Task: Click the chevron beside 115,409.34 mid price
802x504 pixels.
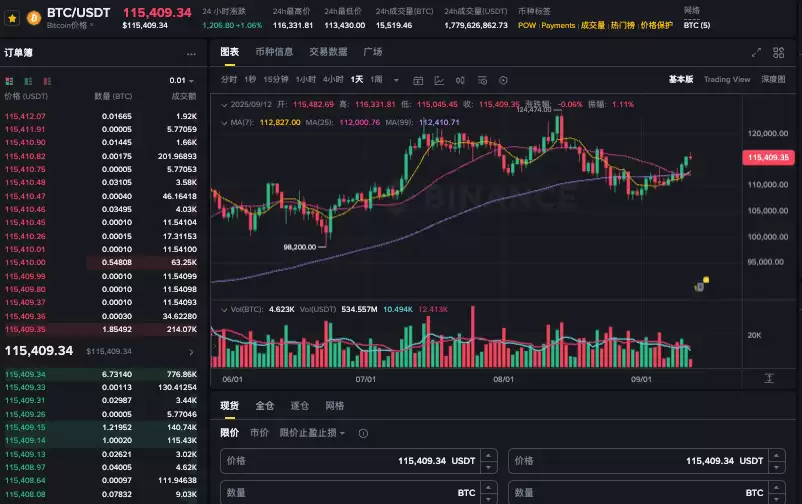Action: (191, 352)
